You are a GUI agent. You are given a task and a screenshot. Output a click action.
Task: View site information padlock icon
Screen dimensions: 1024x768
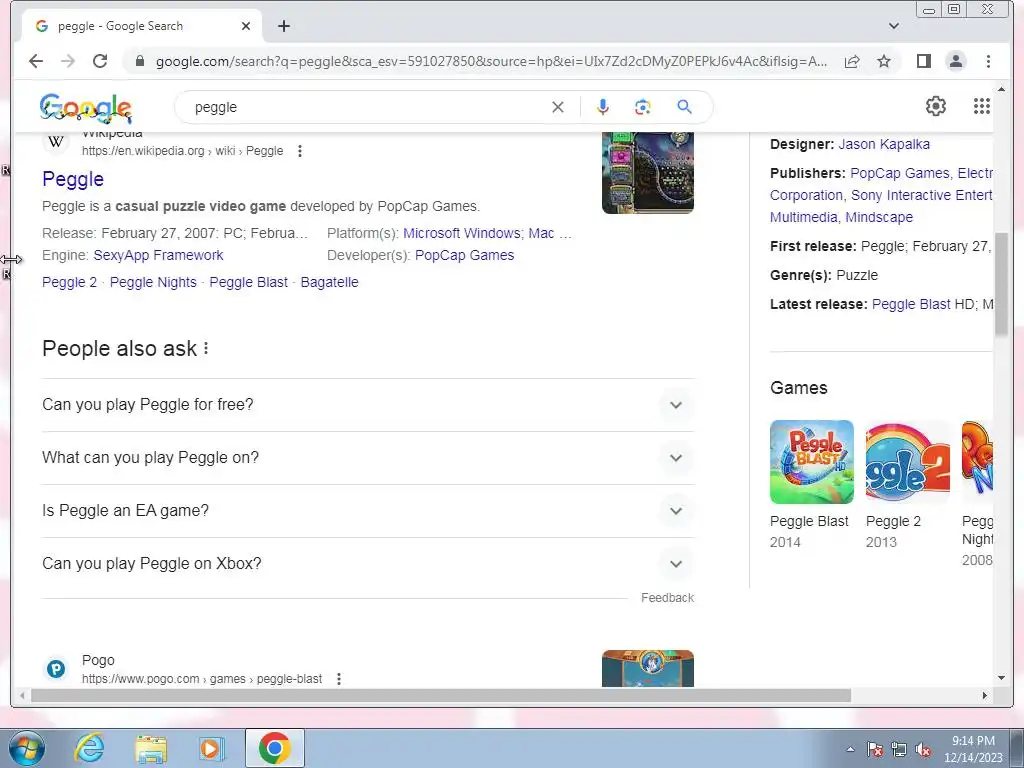coord(139,61)
